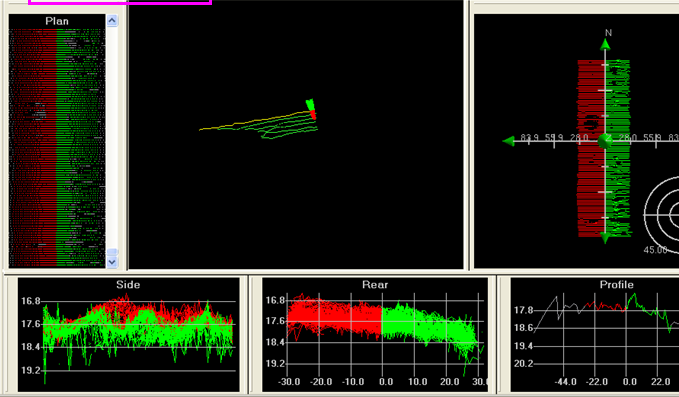Select the red port-side swath in Plan view
Viewport: 679px width, 397px height.
pos(33,147)
